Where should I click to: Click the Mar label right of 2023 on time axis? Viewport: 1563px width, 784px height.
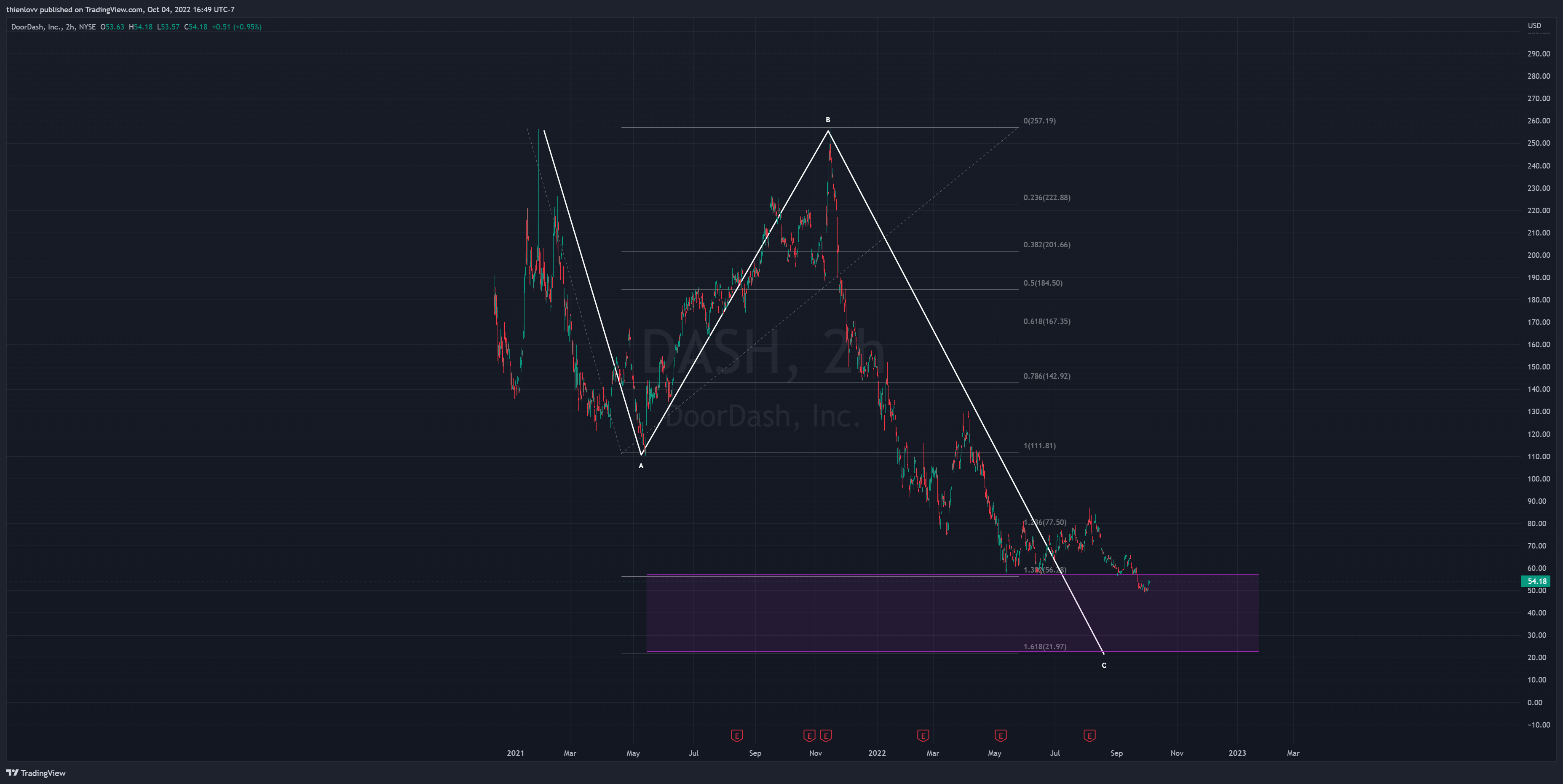point(1293,753)
